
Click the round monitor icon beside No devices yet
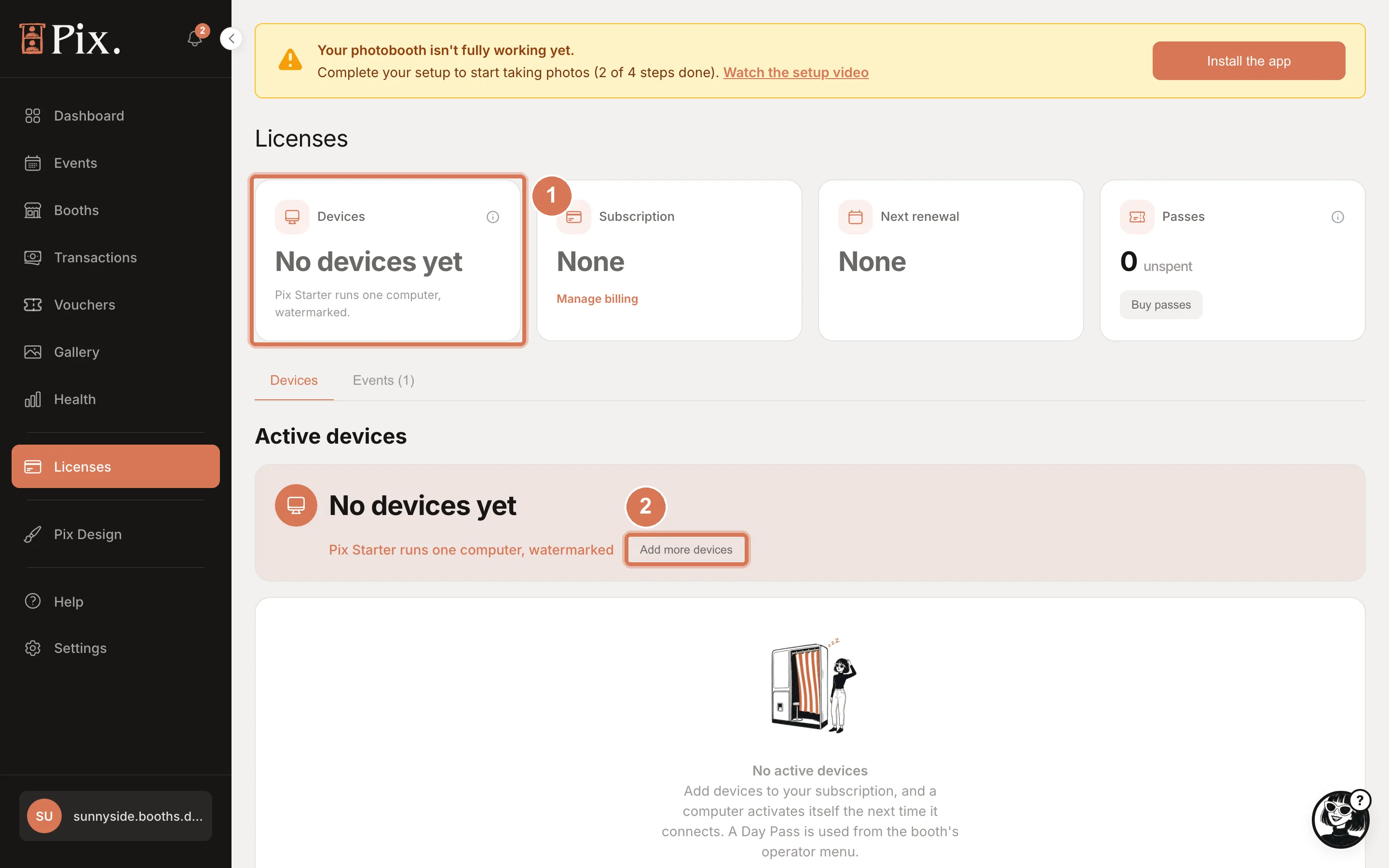pyautogui.click(x=296, y=505)
